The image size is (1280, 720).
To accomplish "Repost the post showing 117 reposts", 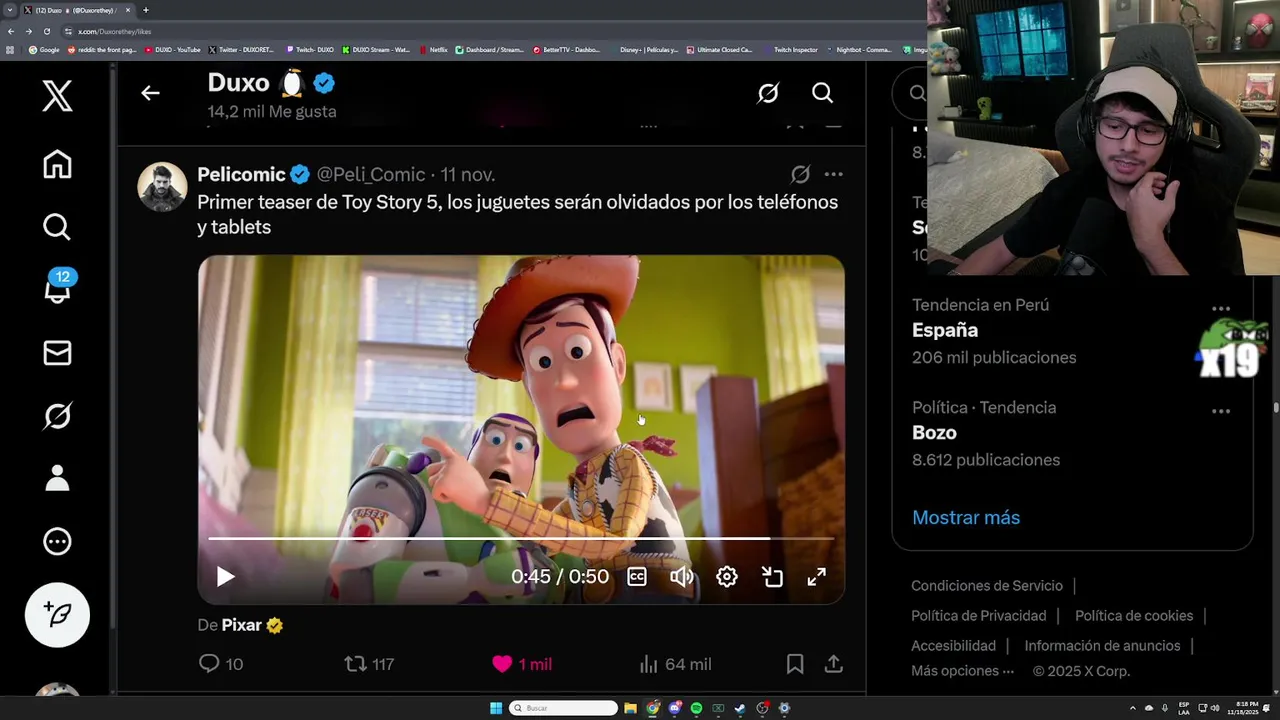I will (369, 664).
